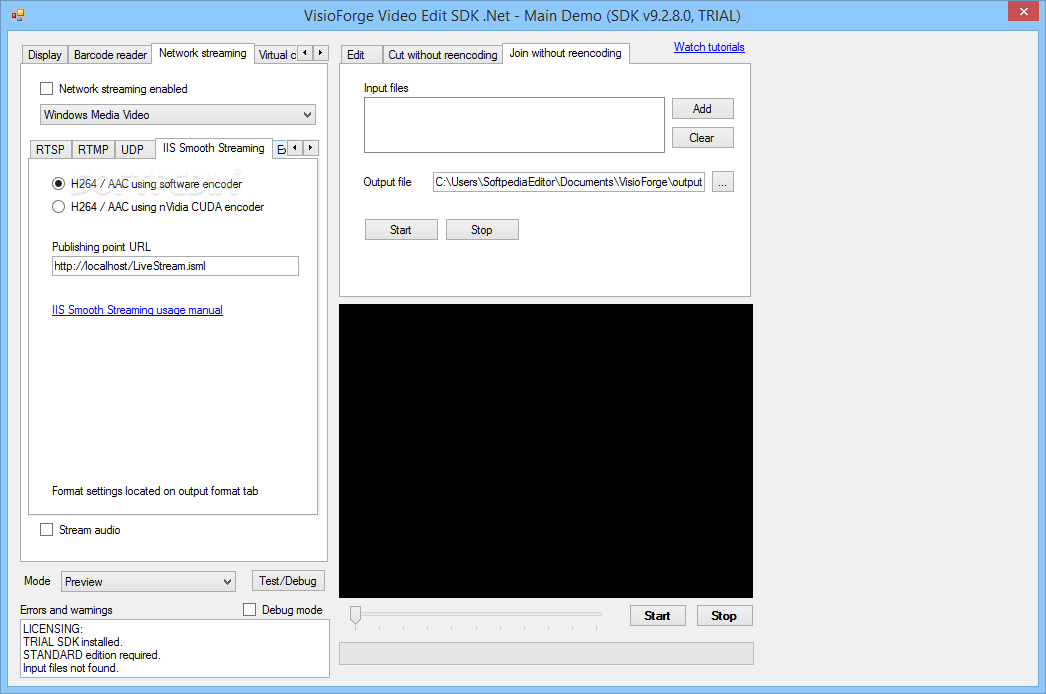Switch to the RTMP tab
The image size is (1046, 694).
[93, 149]
